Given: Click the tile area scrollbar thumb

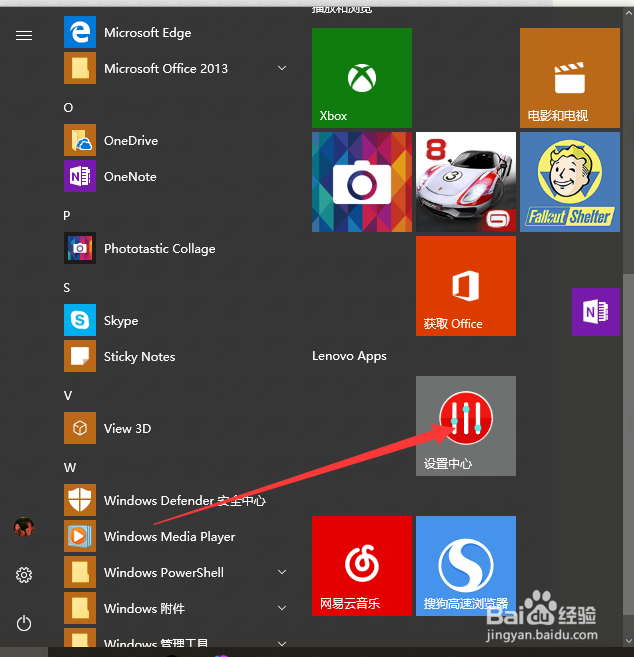Looking at the screenshot, I should [628, 443].
